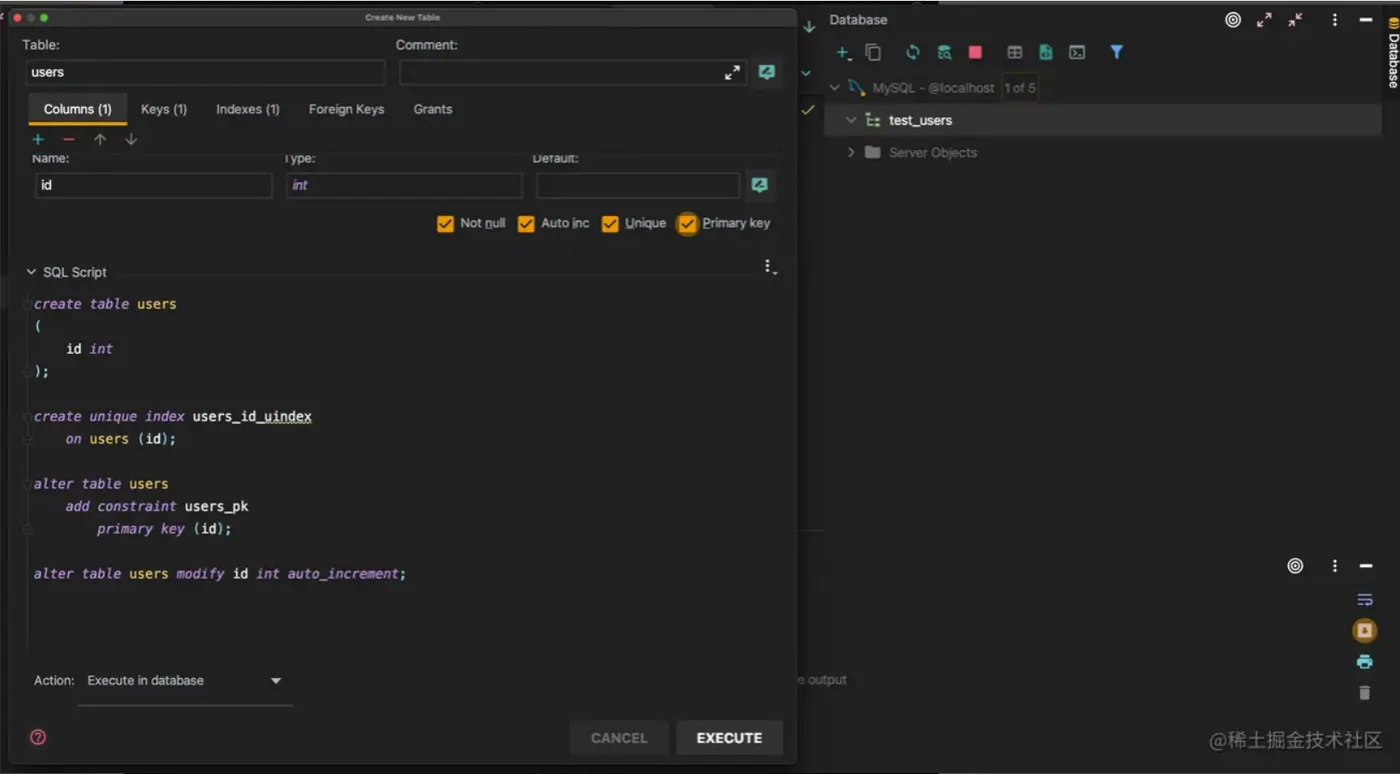Click the 1 of 5 schemas badge

[x=1020, y=88]
